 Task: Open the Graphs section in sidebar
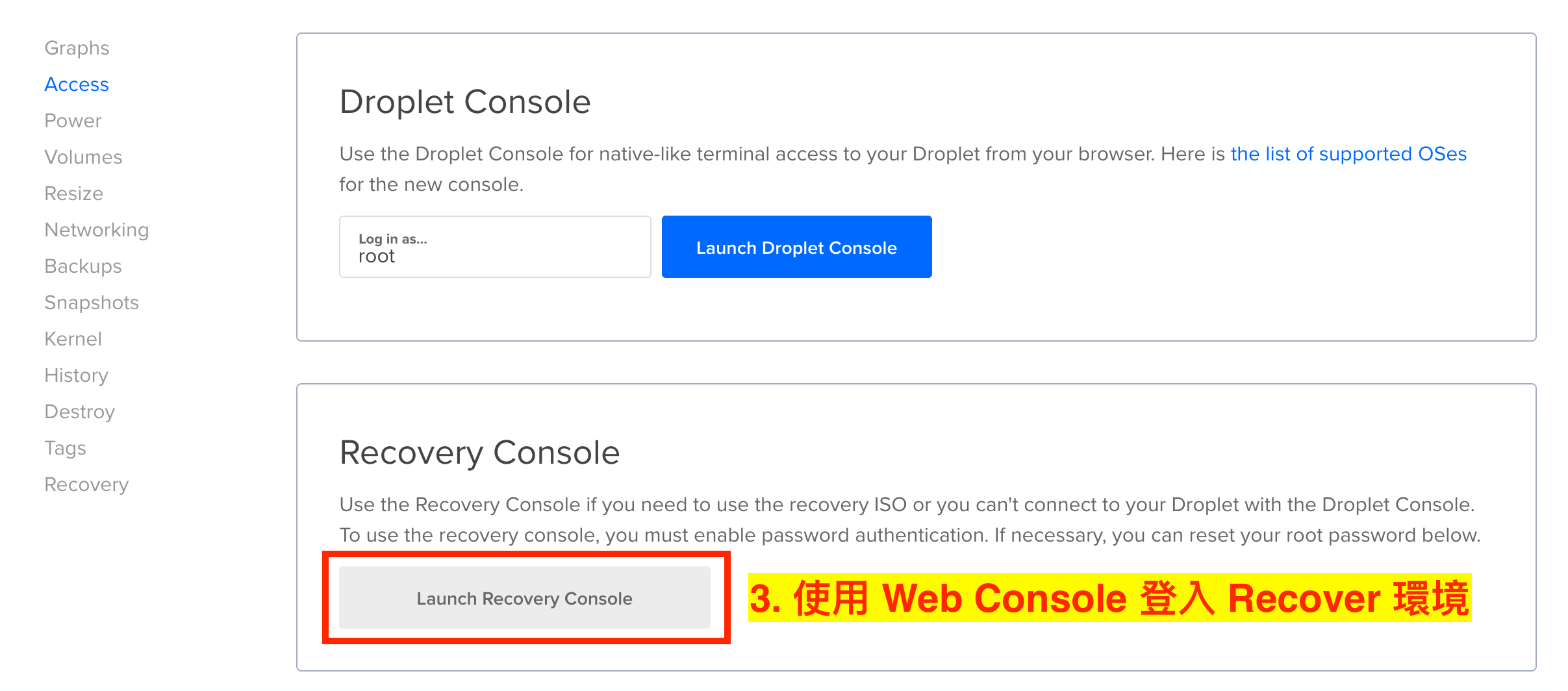(77, 48)
